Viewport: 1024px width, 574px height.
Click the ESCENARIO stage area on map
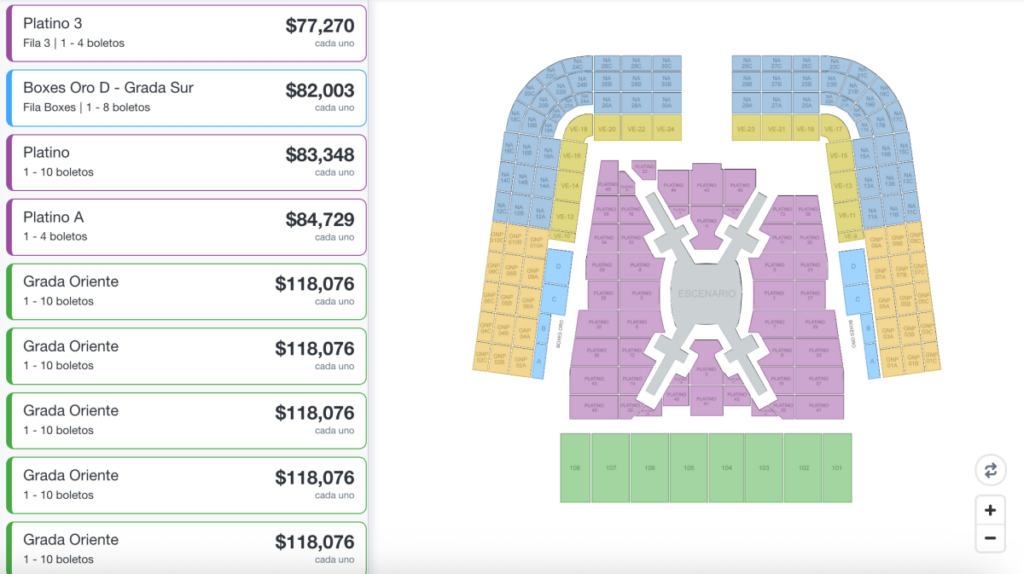[707, 294]
